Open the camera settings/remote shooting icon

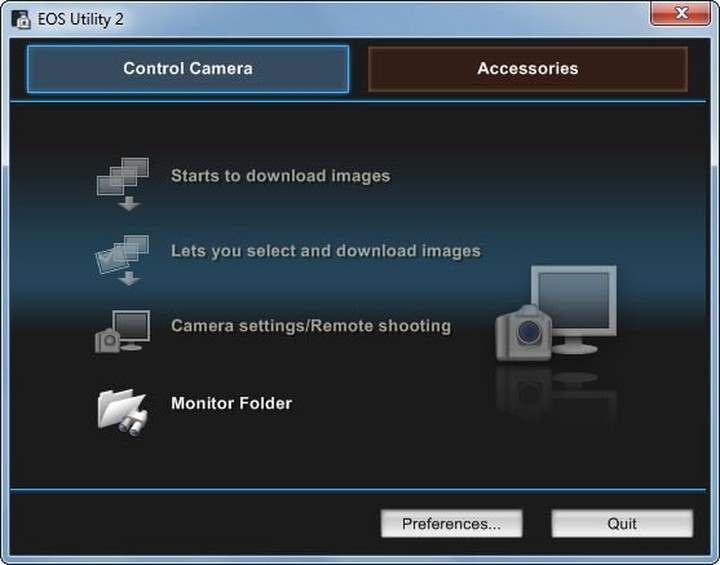(x=122, y=330)
